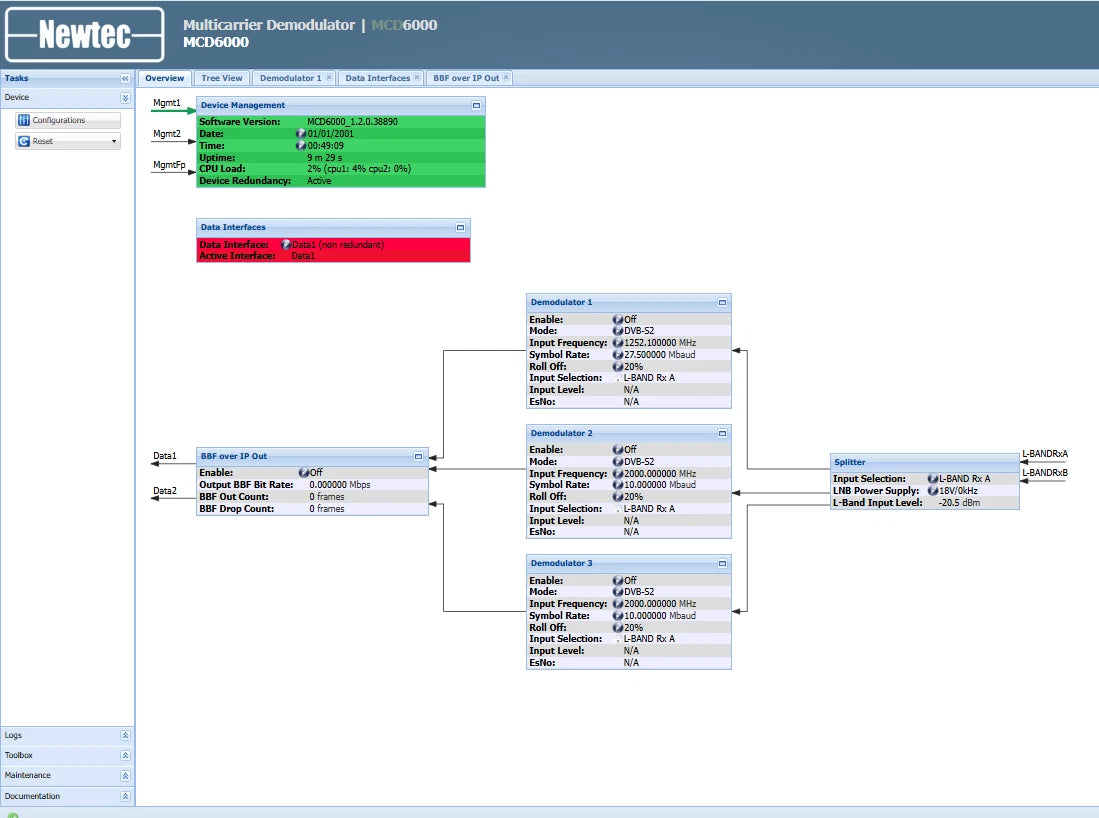Expand the Documentation section
The image size is (1099, 818).
(x=125, y=796)
